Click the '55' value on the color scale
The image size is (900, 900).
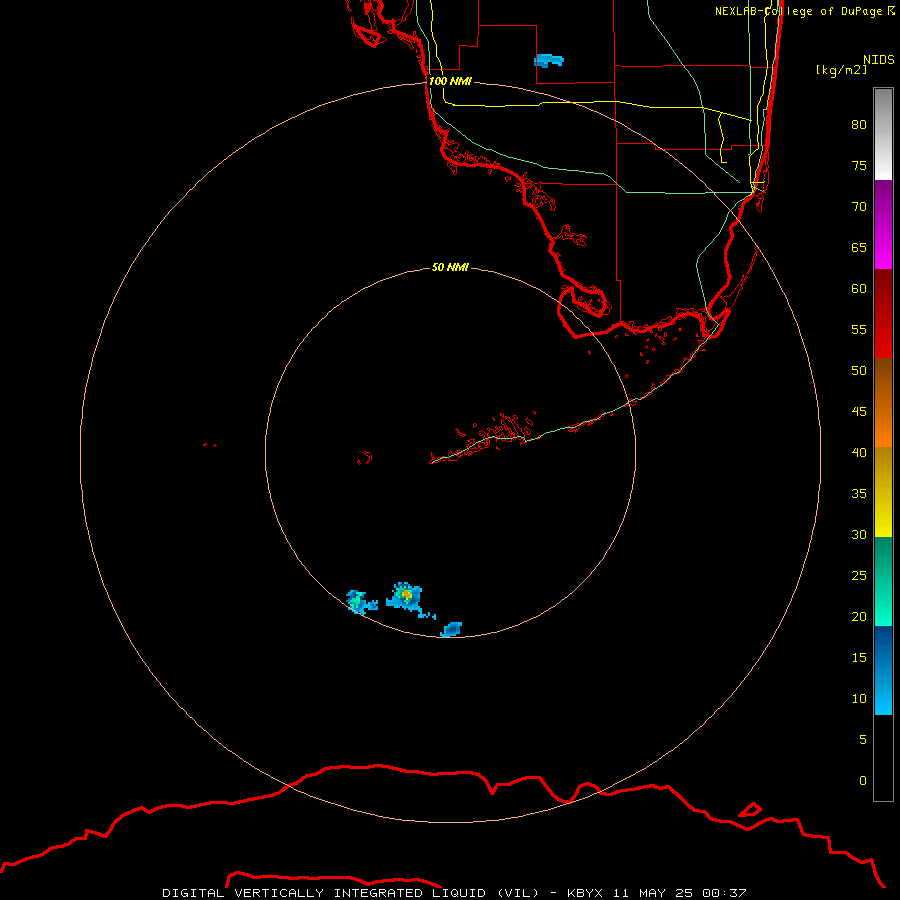point(859,329)
